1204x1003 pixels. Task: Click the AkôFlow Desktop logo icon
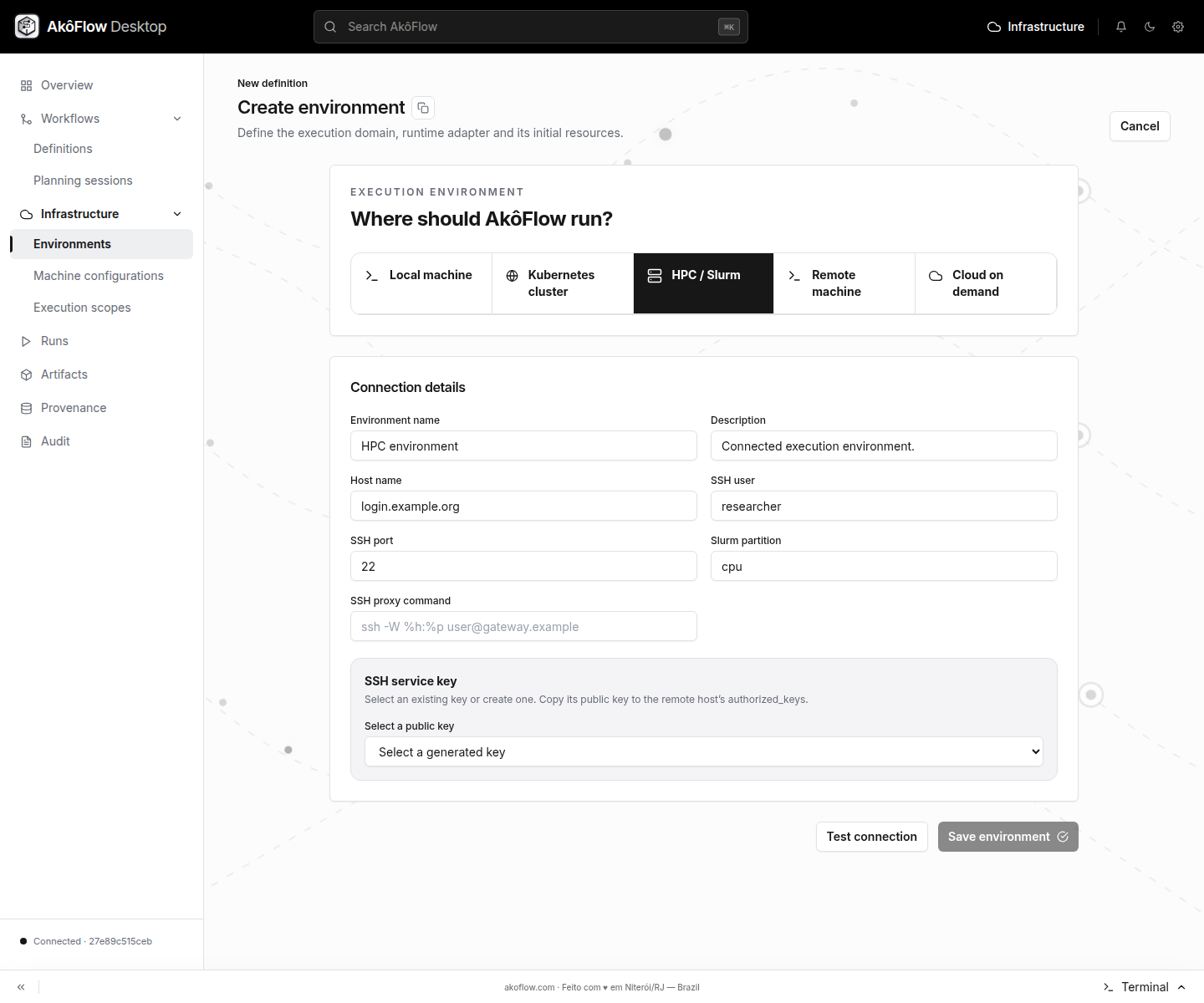[27, 27]
